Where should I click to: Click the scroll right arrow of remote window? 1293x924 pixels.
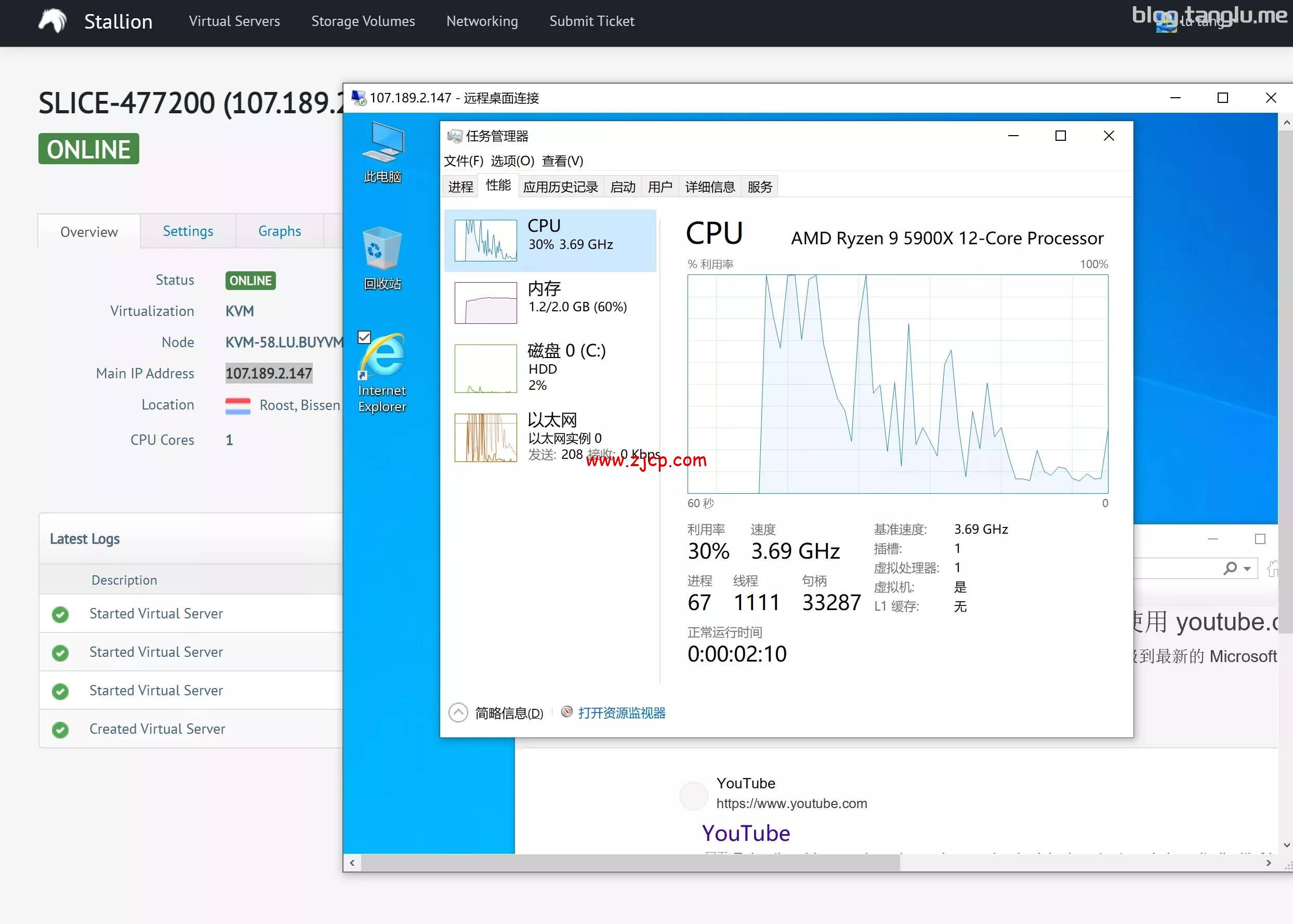click(x=1269, y=863)
